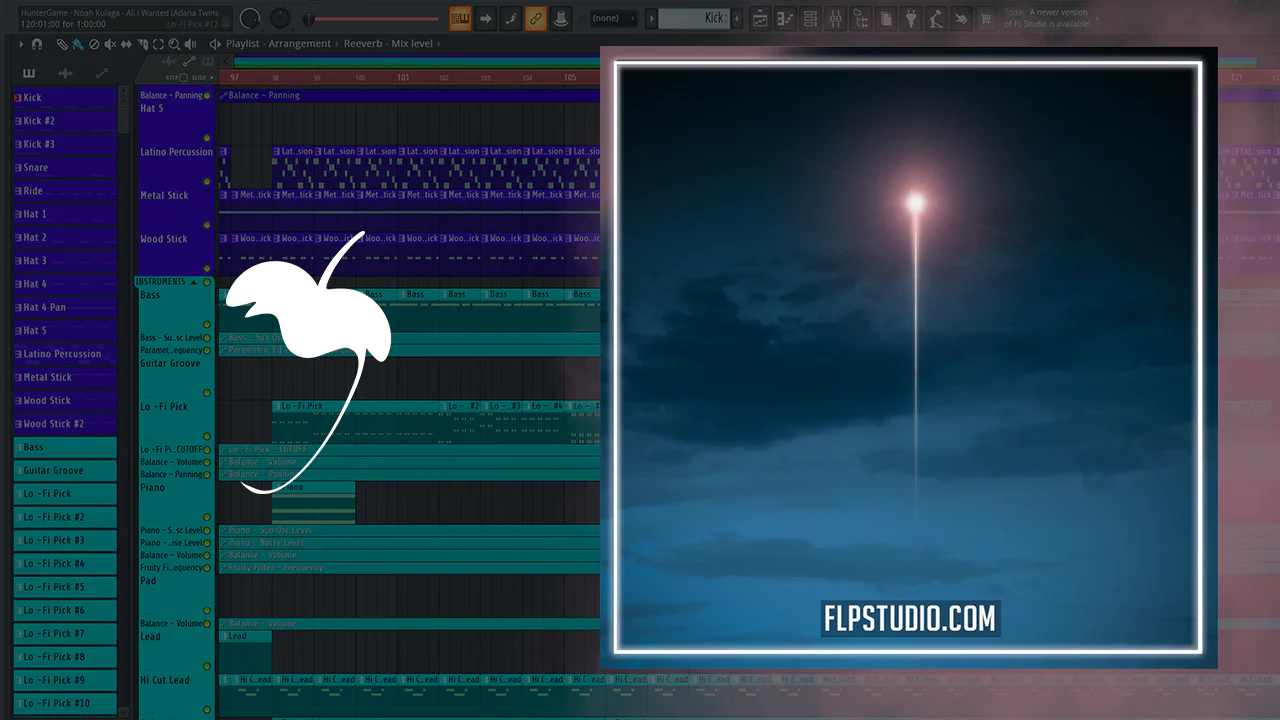Toggle the typing keyboard to piano button
This screenshot has width=1280, height=720.
click(x=460, y=18)
